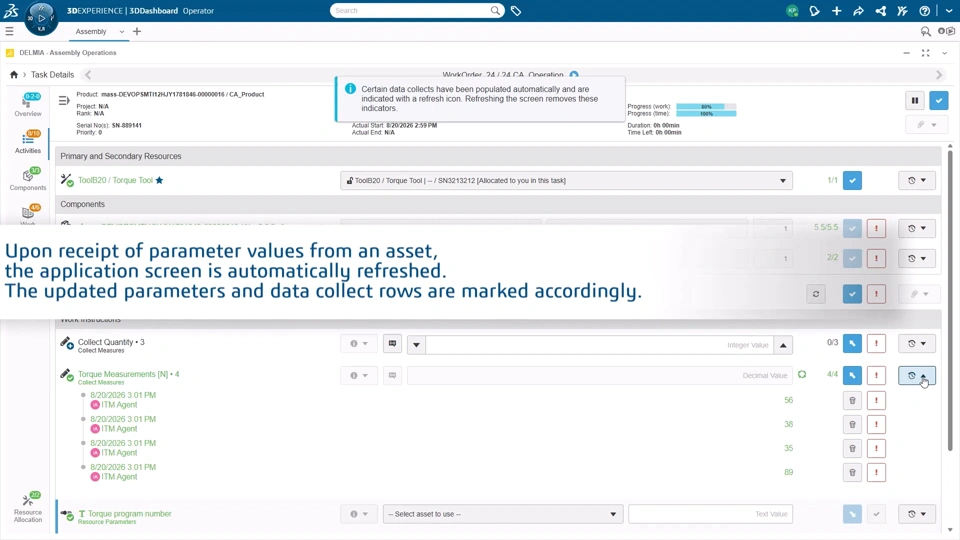Toggle the check for 5.5/5.5 component

[x=852, y=228]
